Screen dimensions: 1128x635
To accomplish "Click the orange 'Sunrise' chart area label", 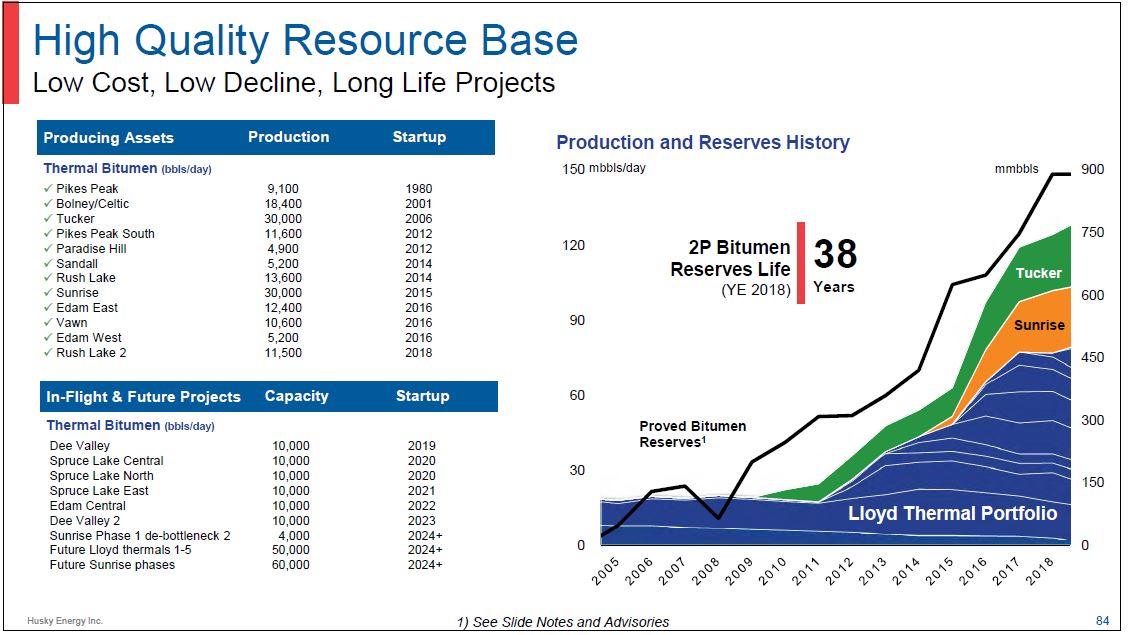I will (1040, 325).
